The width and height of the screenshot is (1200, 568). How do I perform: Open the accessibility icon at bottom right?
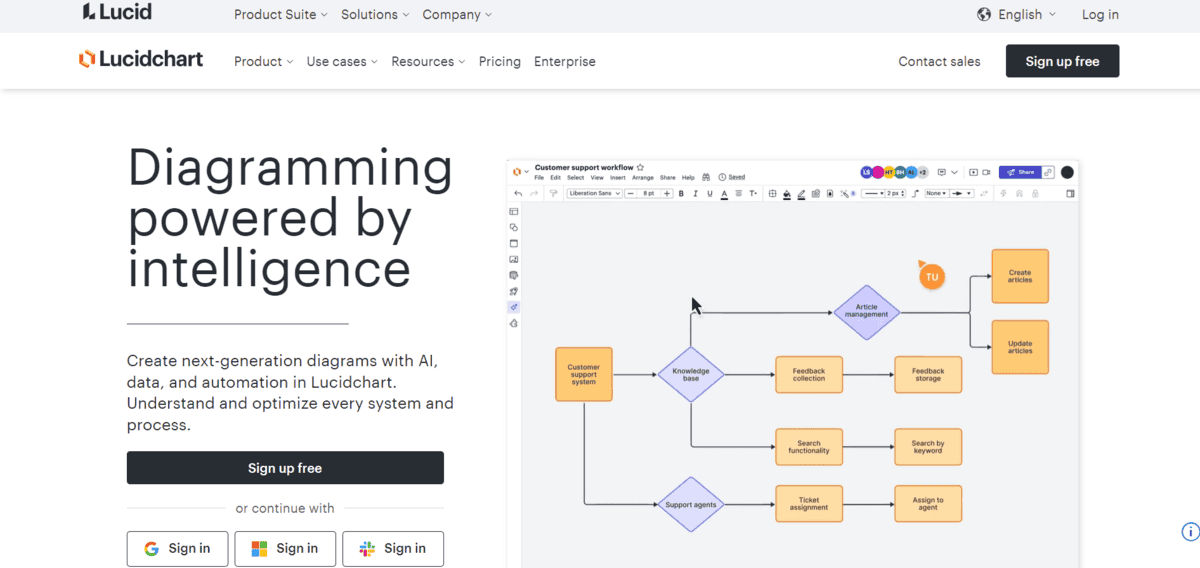pyautogui.click(x=1190, y=532)
